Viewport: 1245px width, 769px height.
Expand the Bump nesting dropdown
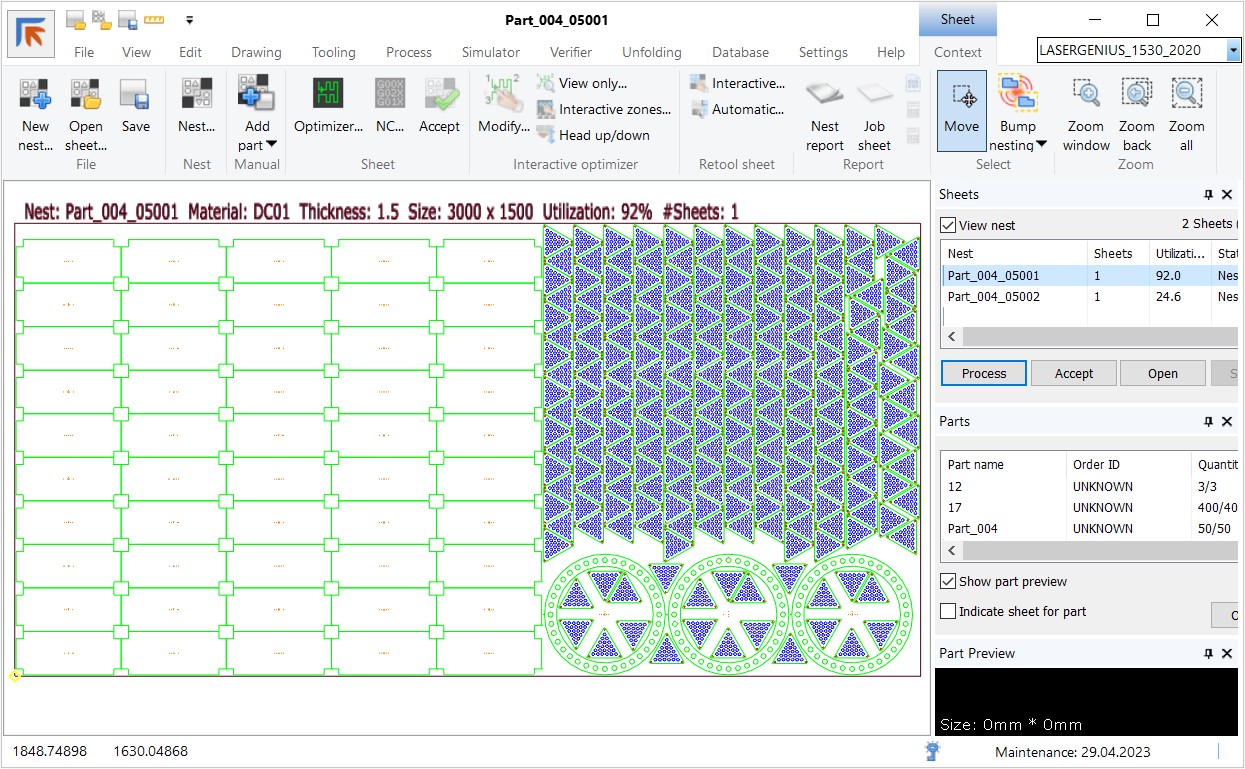(x=1041, y=145)
